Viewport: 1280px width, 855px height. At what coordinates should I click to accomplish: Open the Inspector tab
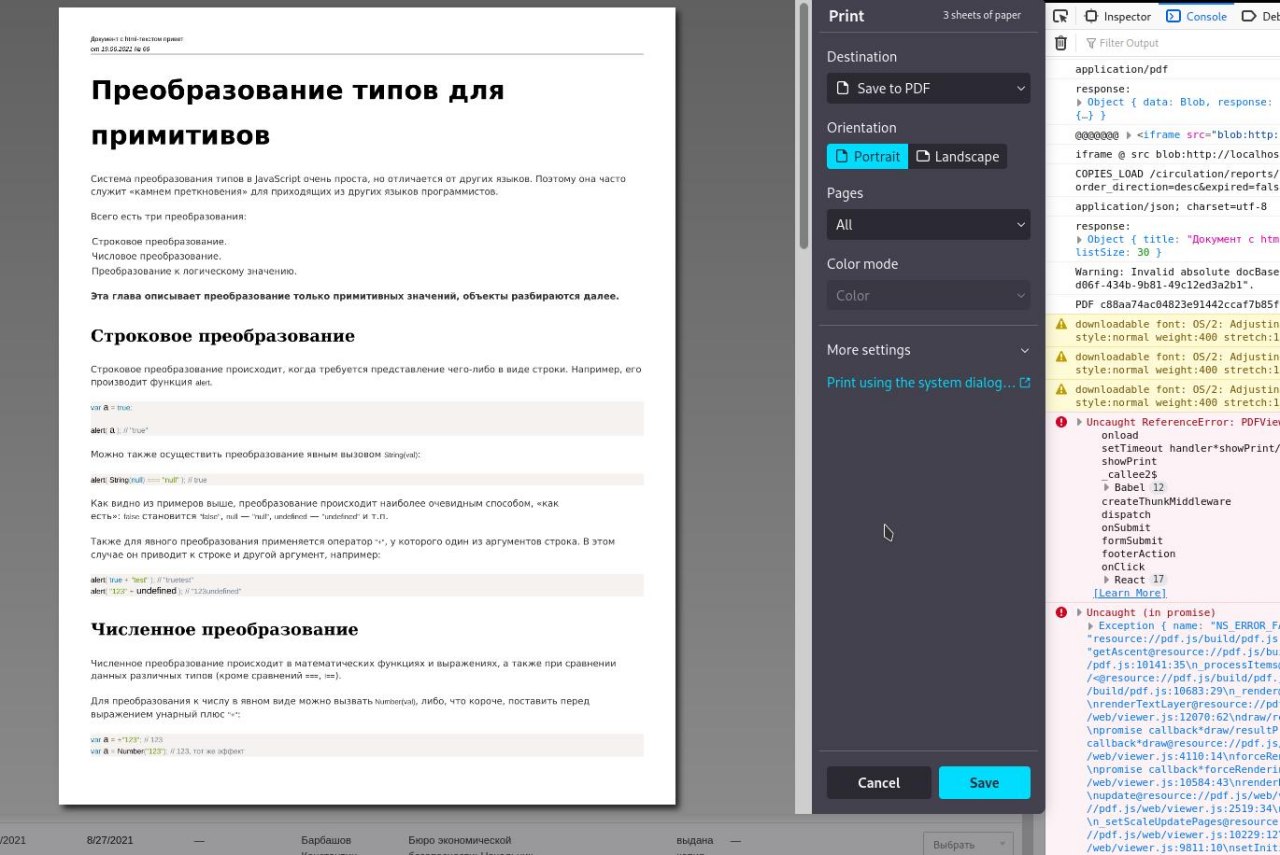click(x=1118, y=16)
